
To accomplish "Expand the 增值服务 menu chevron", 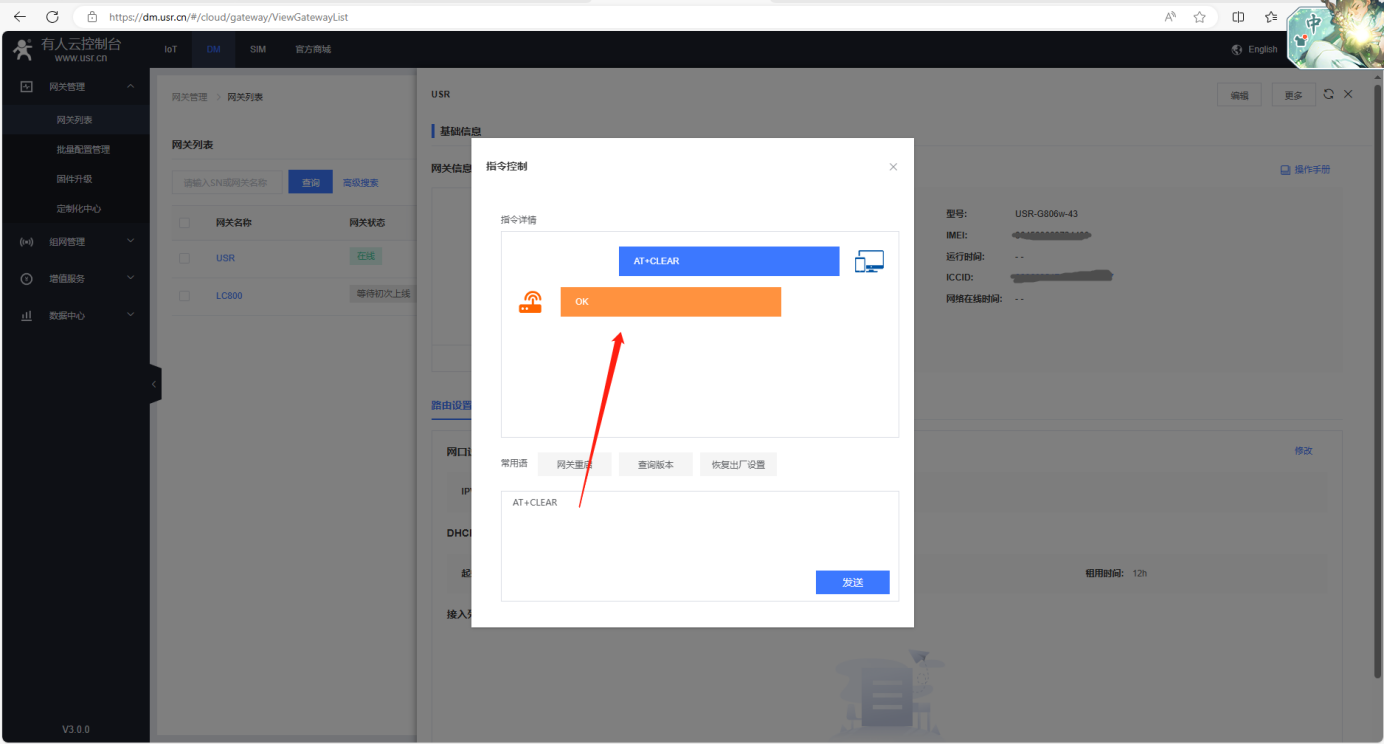I will 131,278.
